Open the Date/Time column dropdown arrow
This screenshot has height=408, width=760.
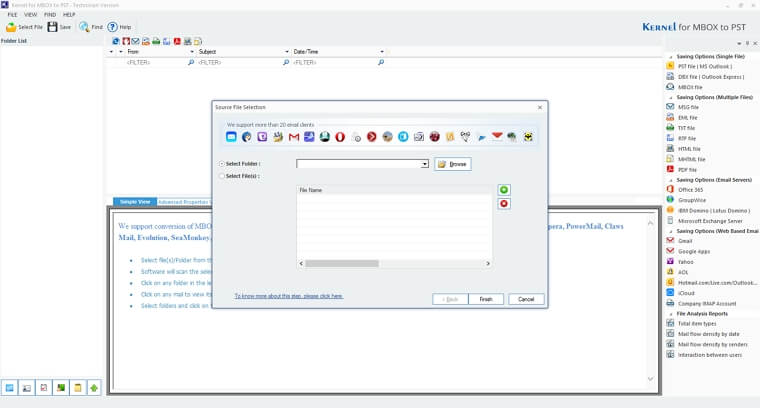point(382,51)
